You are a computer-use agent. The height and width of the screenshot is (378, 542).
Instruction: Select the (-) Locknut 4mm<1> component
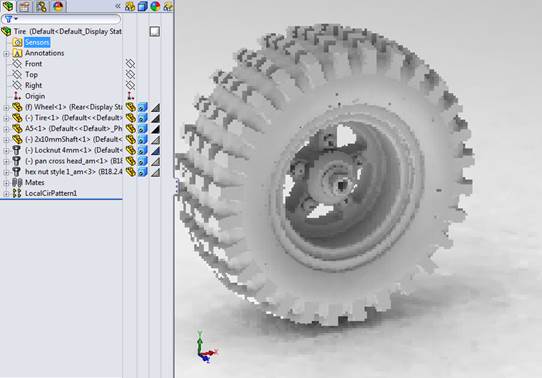coord(73,150)
